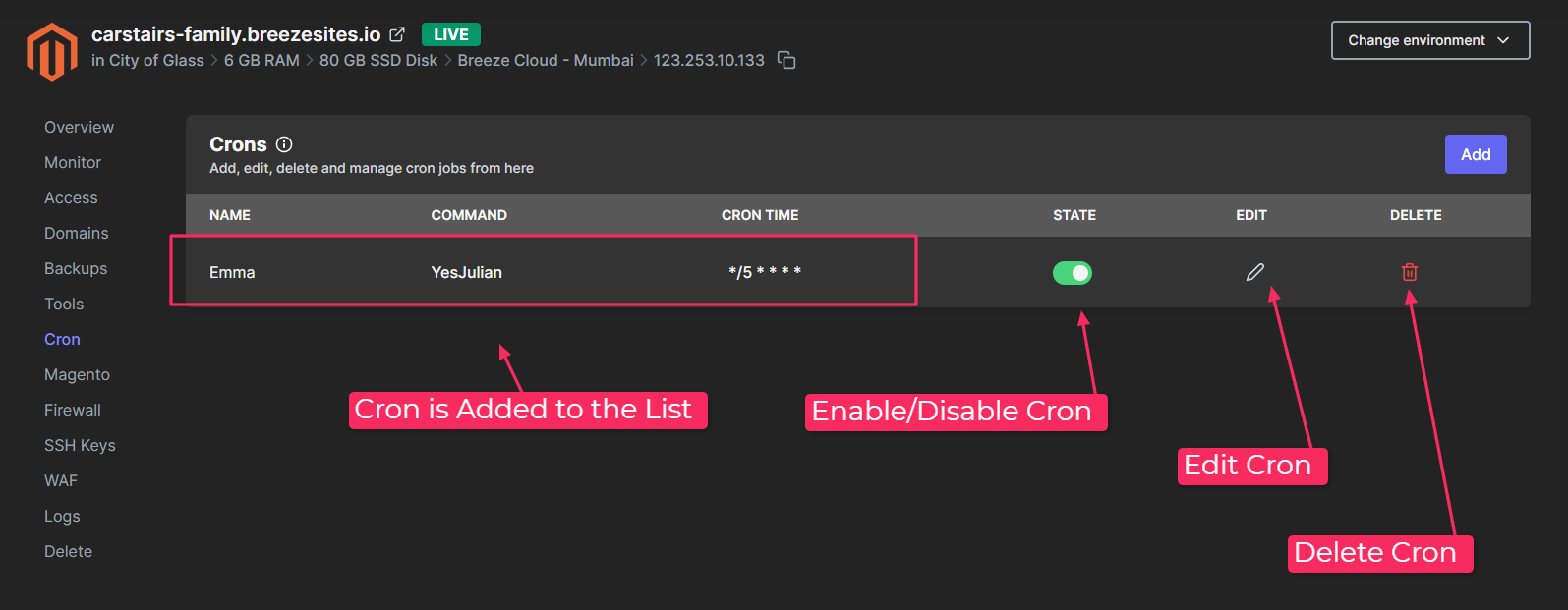Go to Firewall section
Viewport: 1568px width, 610px height.
click(73, 410)
